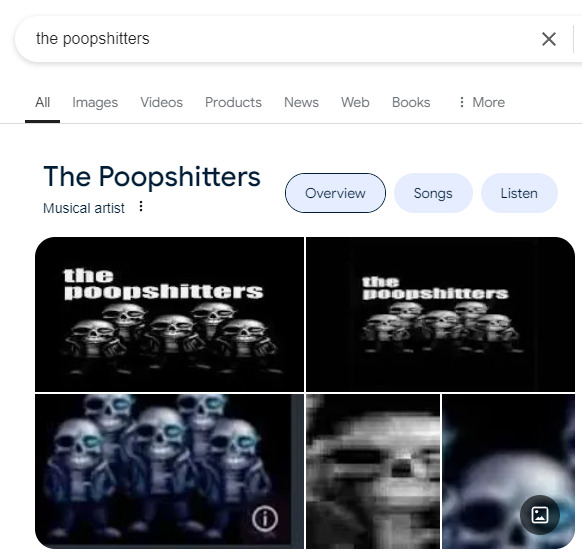Switch to the Videos tab
The width and height of the screenshot is (582, 555).
(x=161, y=102)
